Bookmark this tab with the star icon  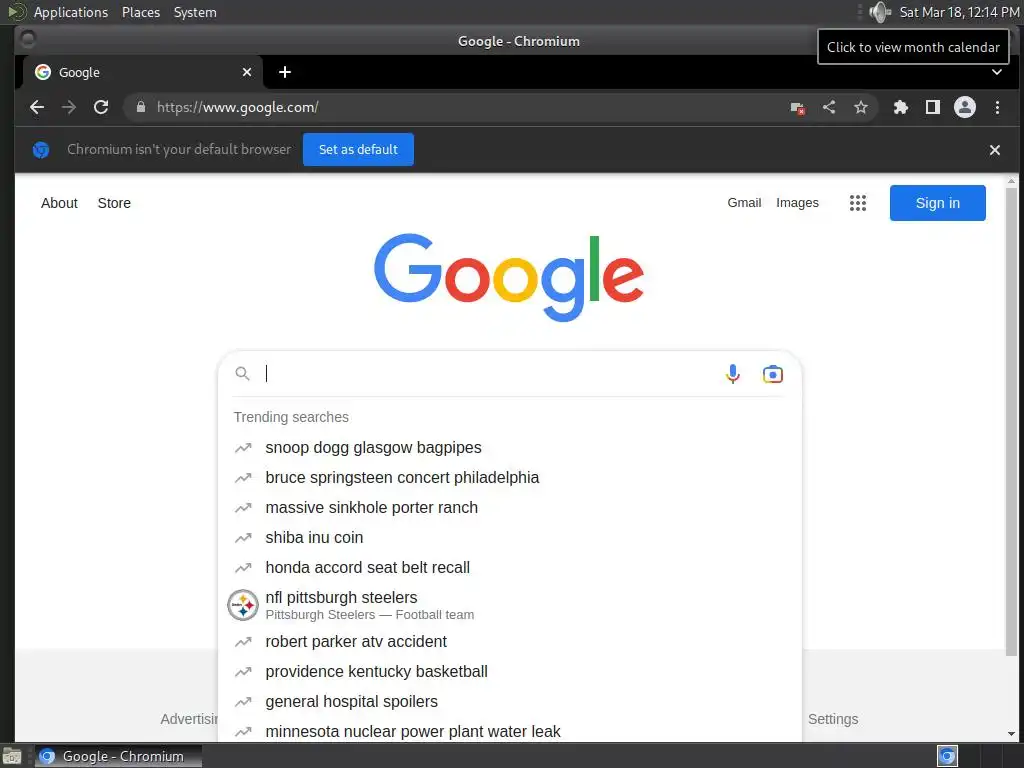(861, 107)
